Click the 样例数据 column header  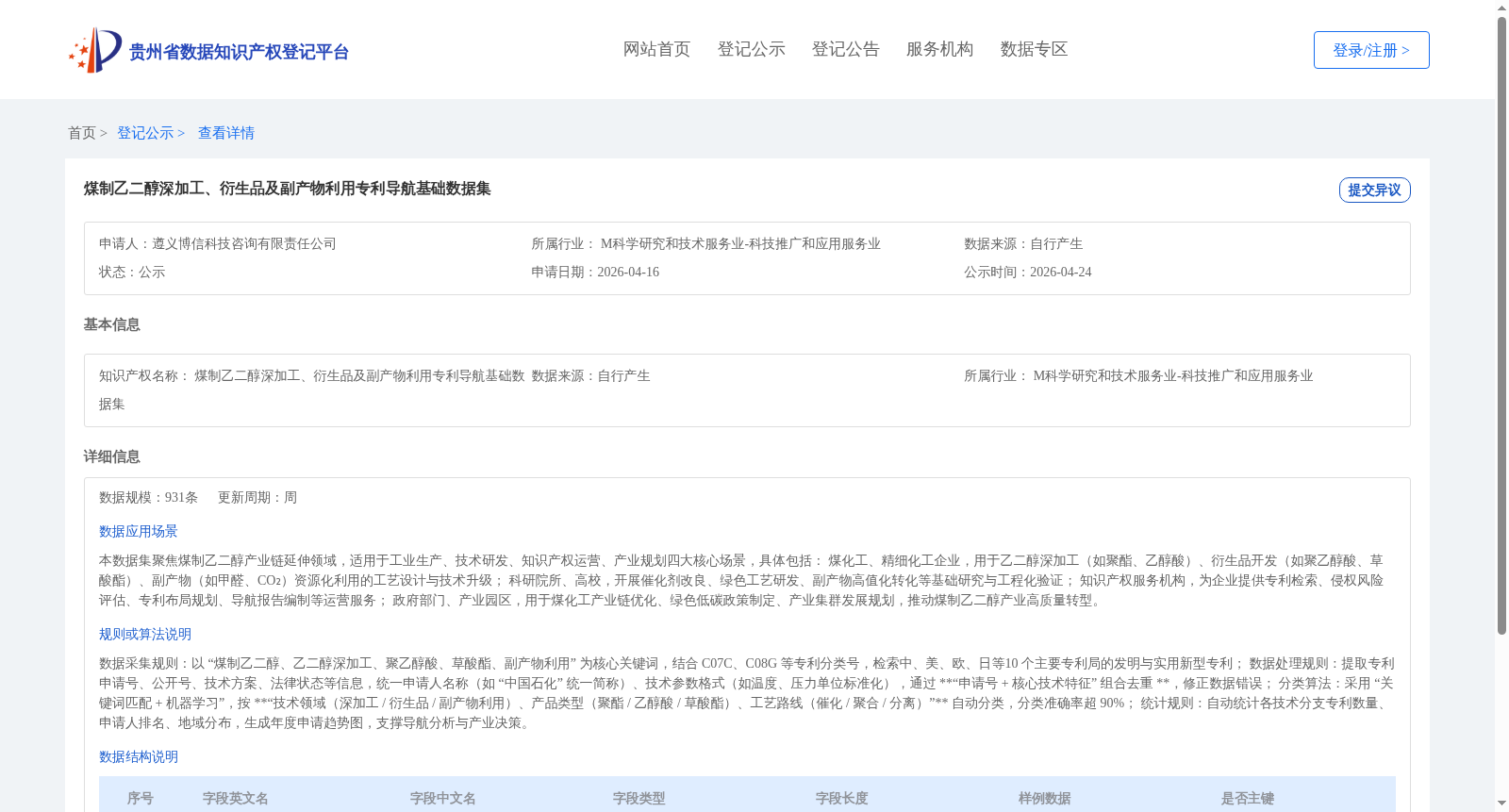point(1045,798)
